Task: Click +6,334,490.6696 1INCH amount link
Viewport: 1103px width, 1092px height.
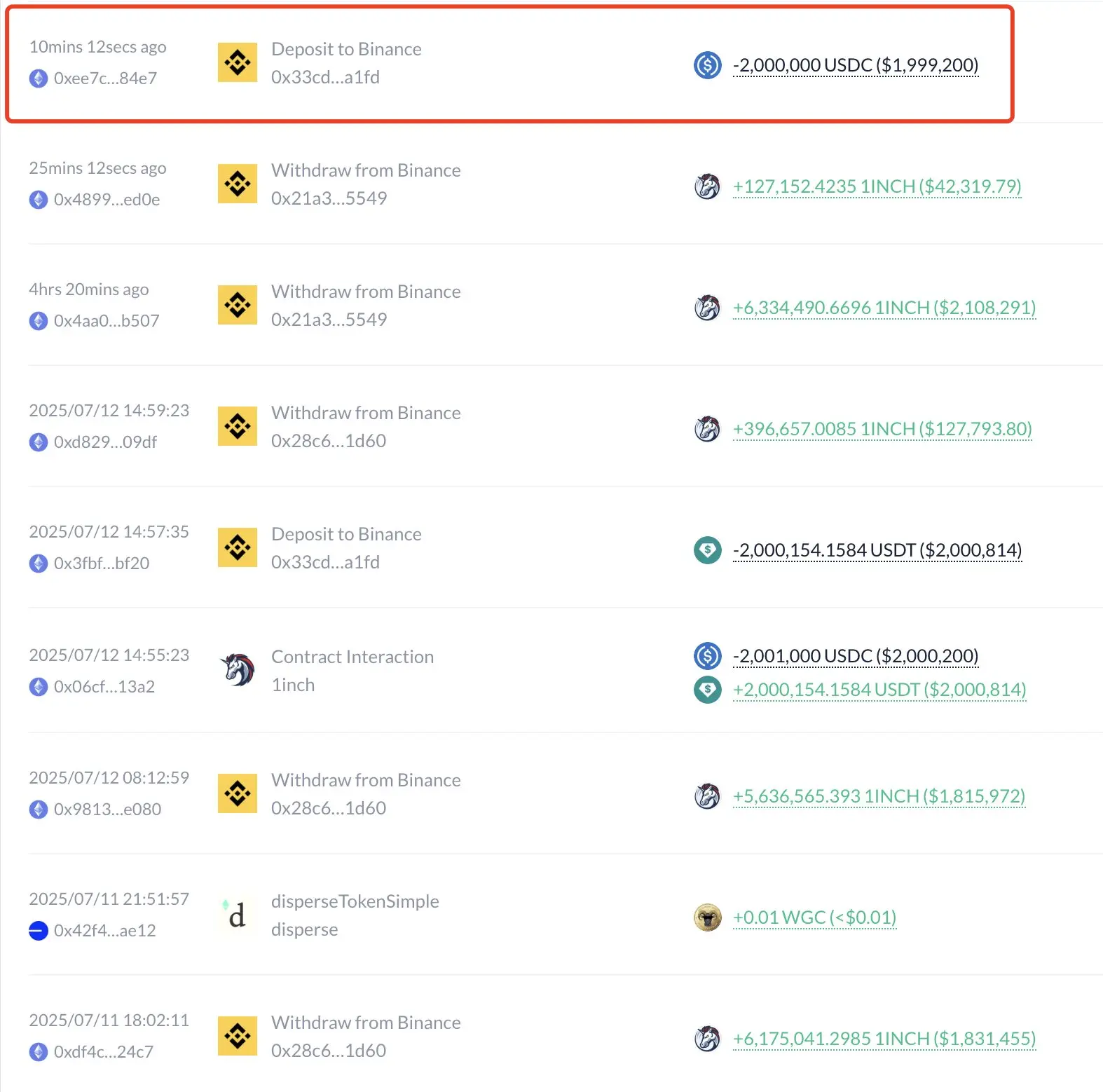Action: tap(884, 308)
